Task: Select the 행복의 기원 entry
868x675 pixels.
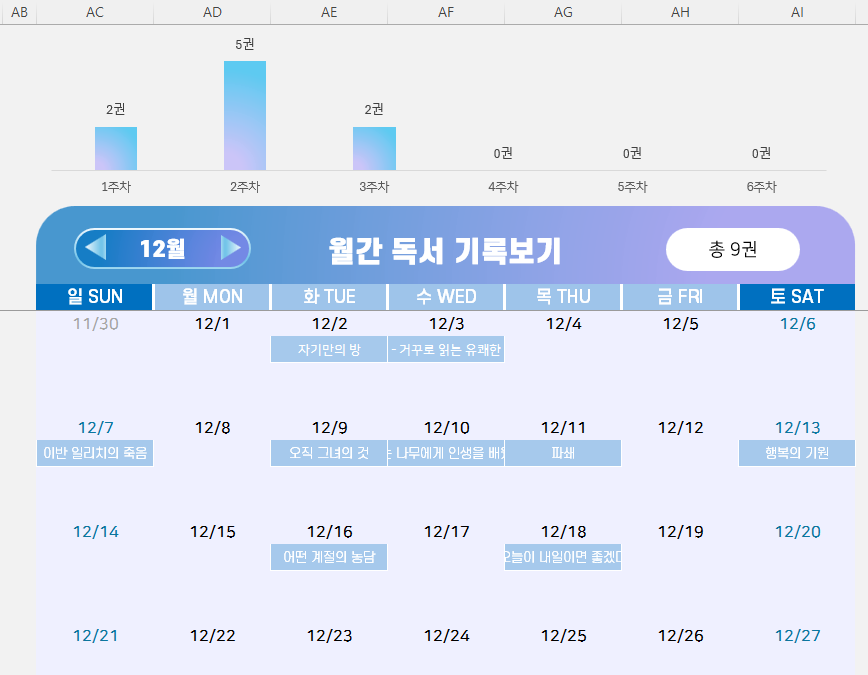Action: pyautogui.click(x=797, y=453)
